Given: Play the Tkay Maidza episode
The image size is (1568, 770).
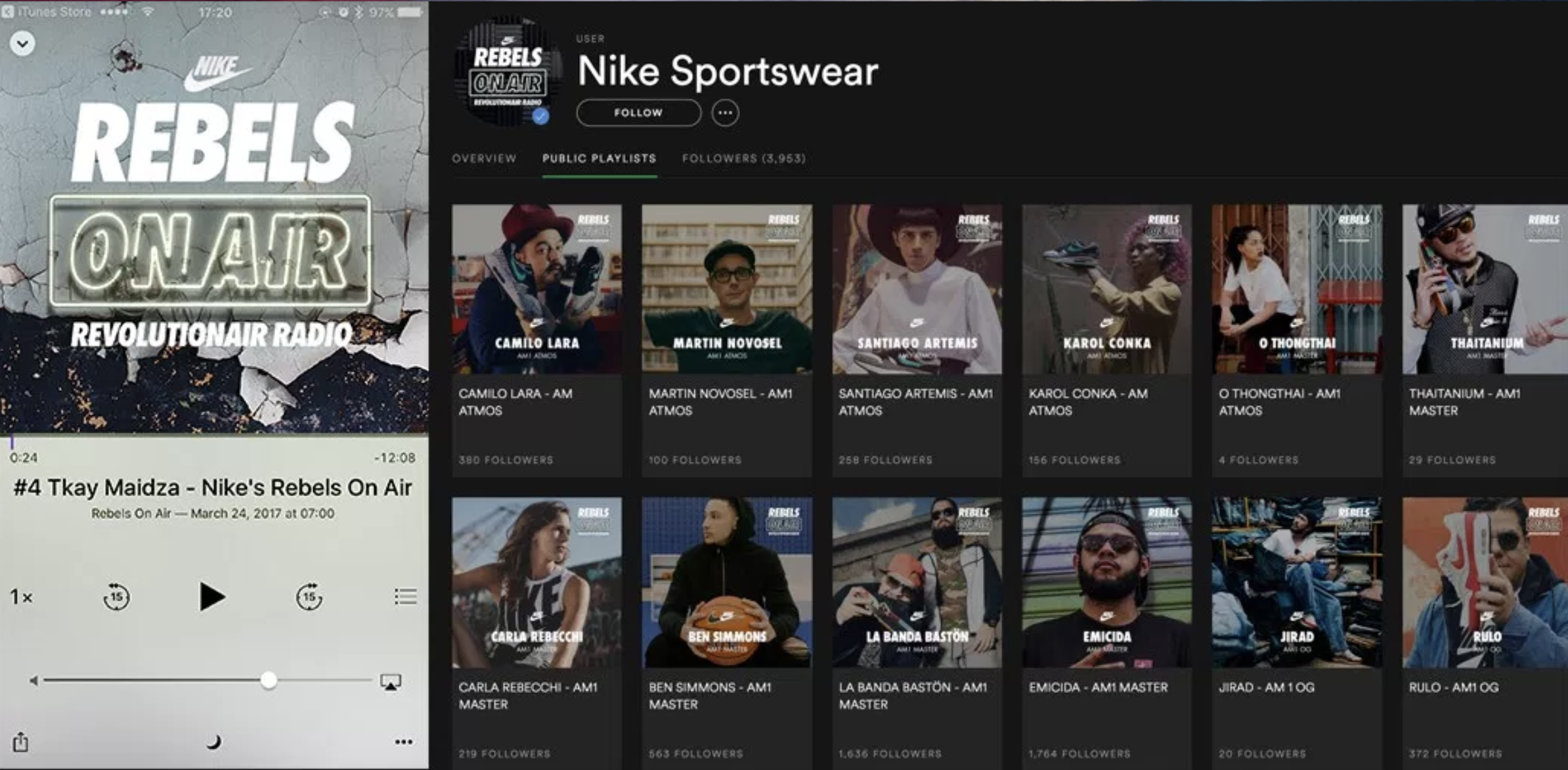Looking at the screenshot, I should (x=211, y=597).
